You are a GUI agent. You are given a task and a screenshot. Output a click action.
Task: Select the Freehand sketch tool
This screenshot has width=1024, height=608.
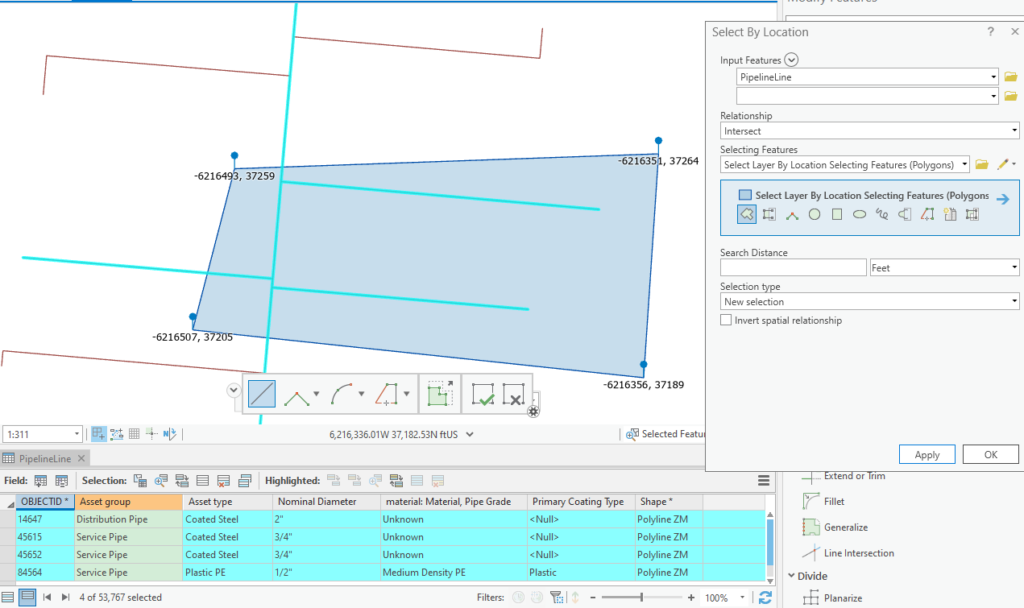(881, 214)
